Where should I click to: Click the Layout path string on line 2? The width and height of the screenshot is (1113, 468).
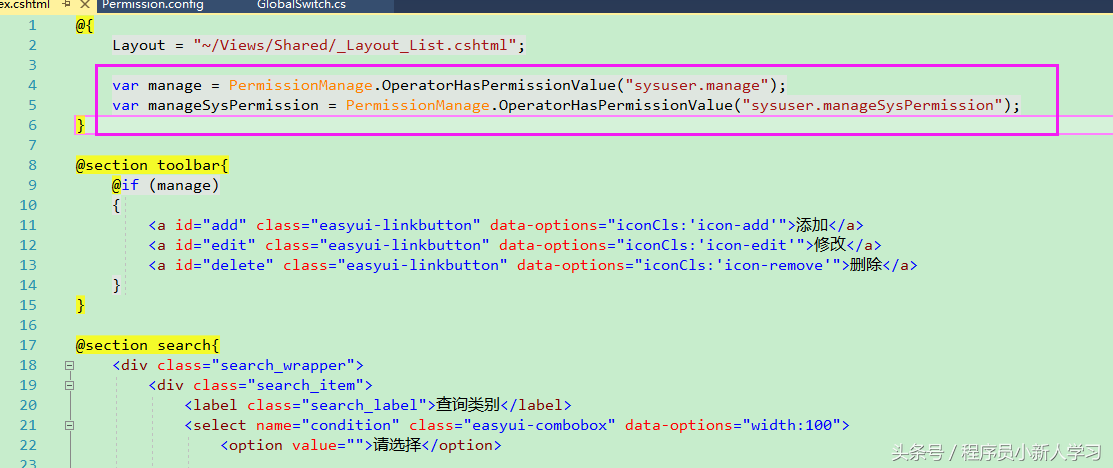click(x=355, y=46)
